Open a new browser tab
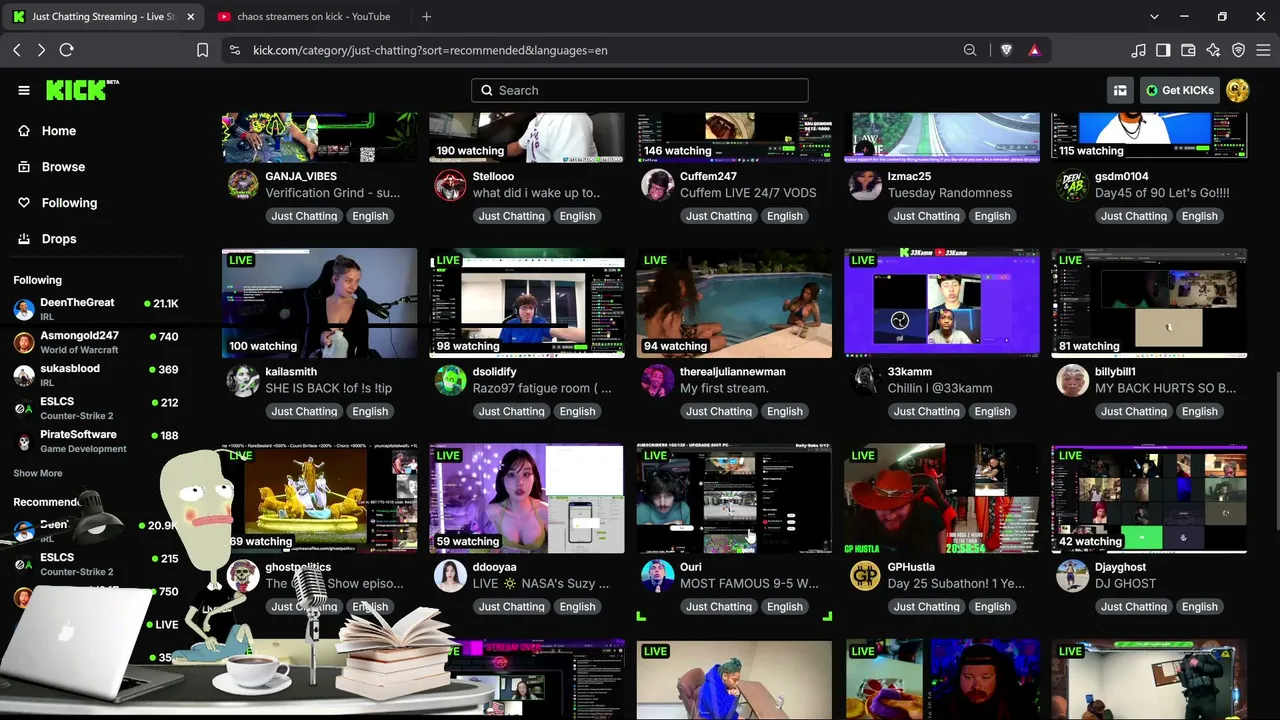This screenshot has width=1280, height=720. pos(426,16)
